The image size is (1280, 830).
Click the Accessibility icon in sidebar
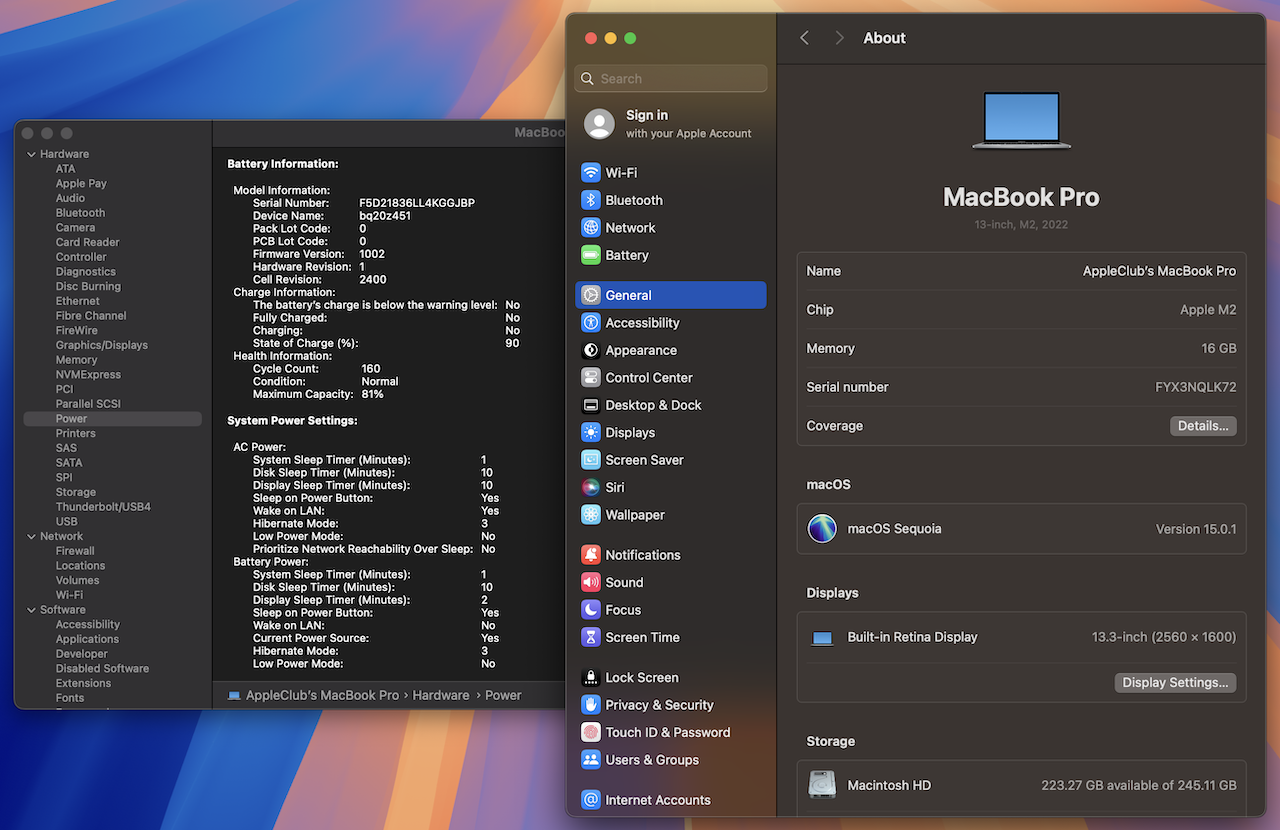pos(591,323)
